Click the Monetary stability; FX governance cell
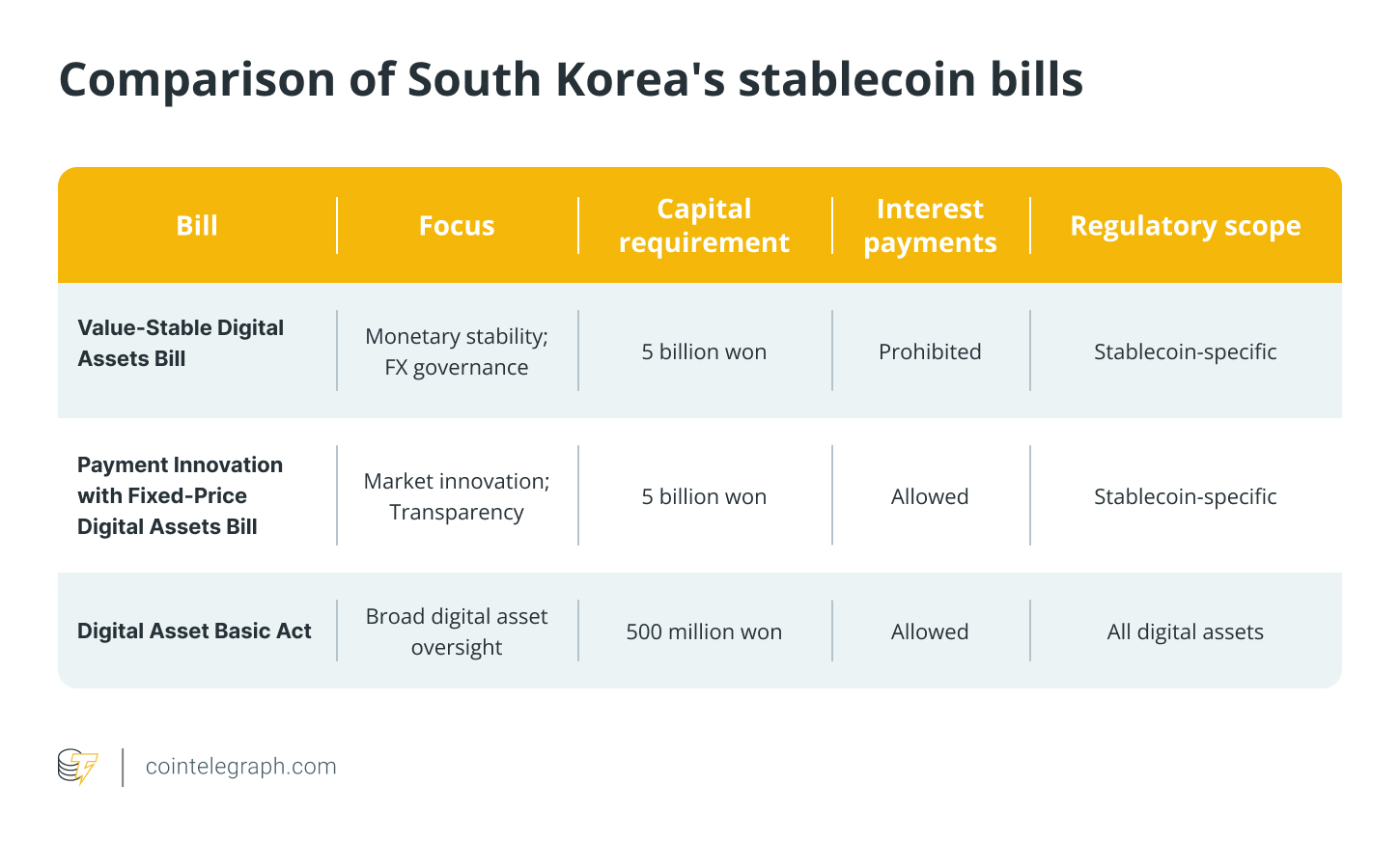This screenshot has height=842, width=1400. point(457,351)
